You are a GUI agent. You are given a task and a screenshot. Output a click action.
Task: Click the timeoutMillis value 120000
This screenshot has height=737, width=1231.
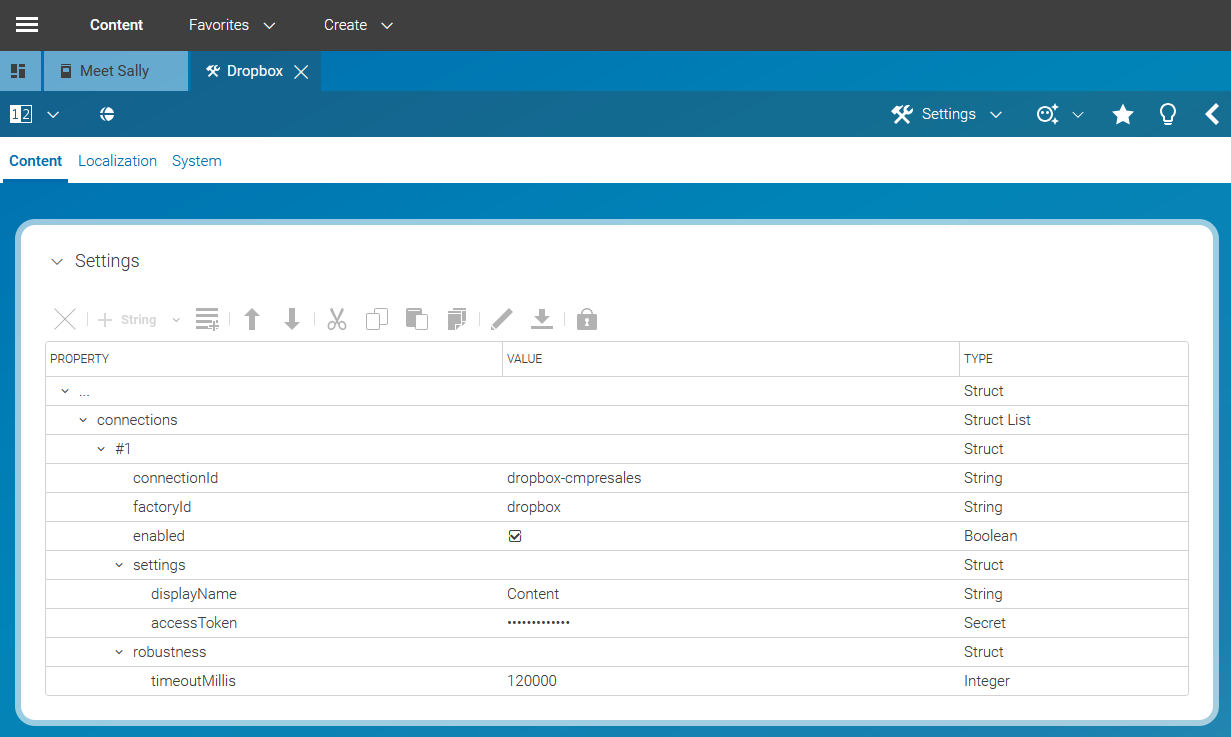(x=532, y=681)
